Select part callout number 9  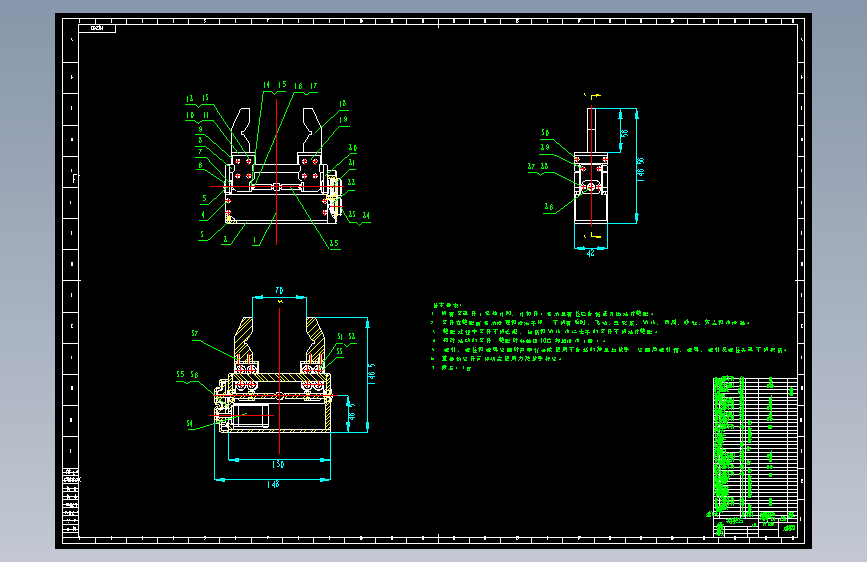(200, 129)
